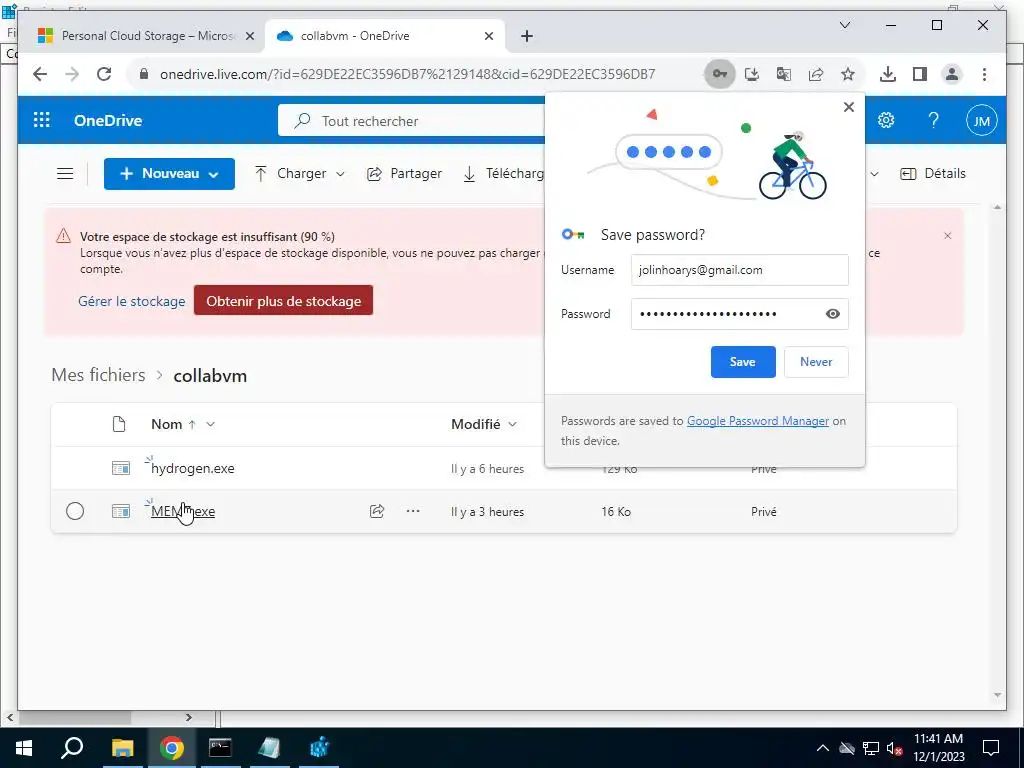Open the Détails pane
The height and width of the screenshot is (768, 1024).
[x=933, y=174]
